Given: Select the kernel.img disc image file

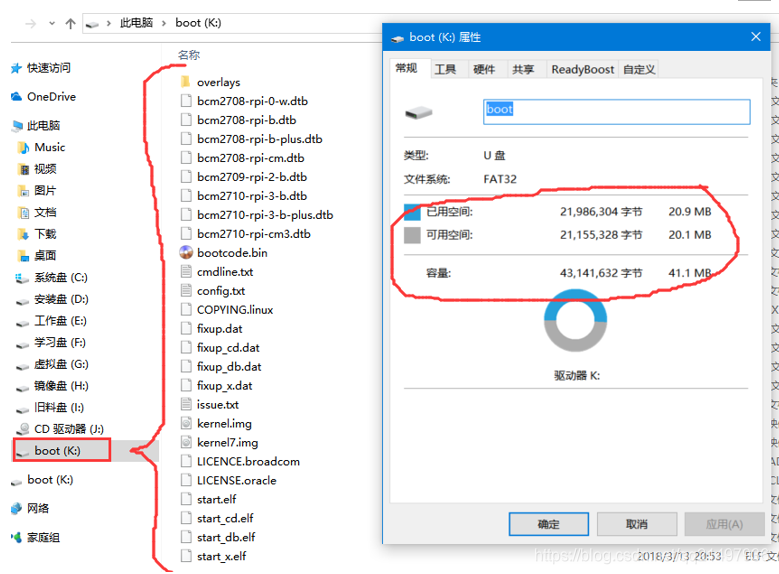Looking at the screenshot, I should (x=216, y=423).
